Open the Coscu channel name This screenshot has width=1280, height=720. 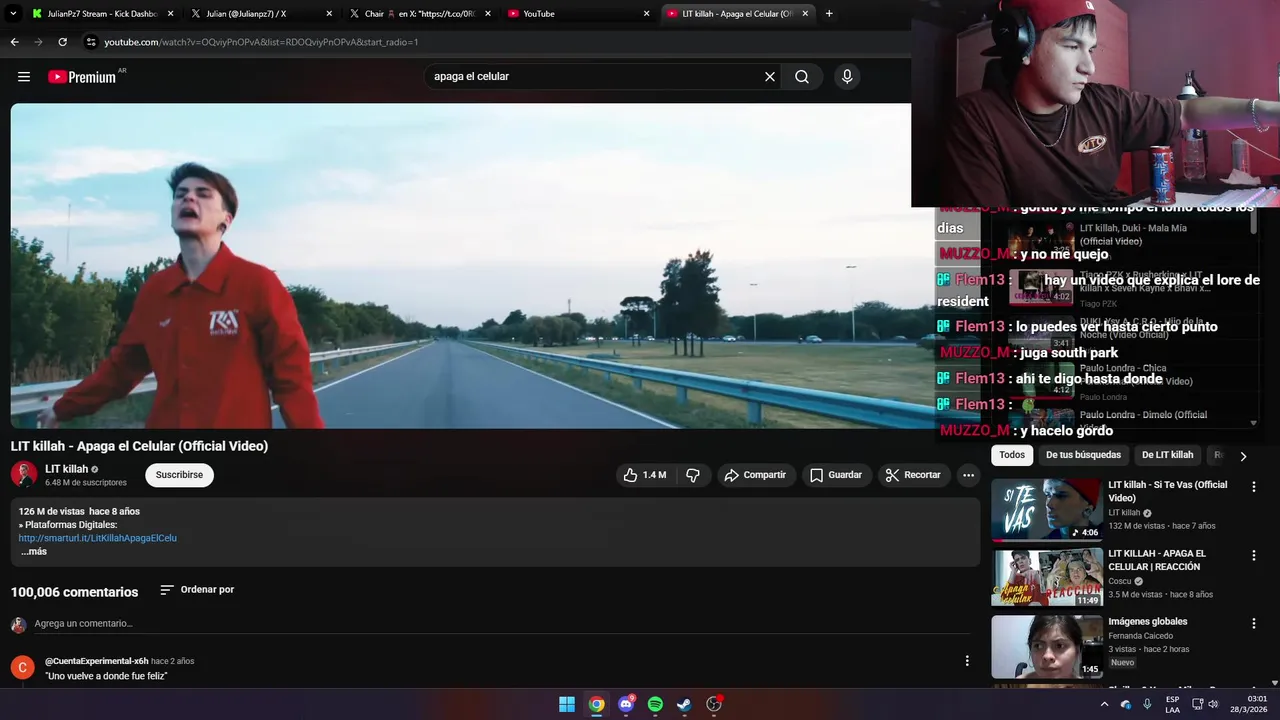click(1119, 581)
